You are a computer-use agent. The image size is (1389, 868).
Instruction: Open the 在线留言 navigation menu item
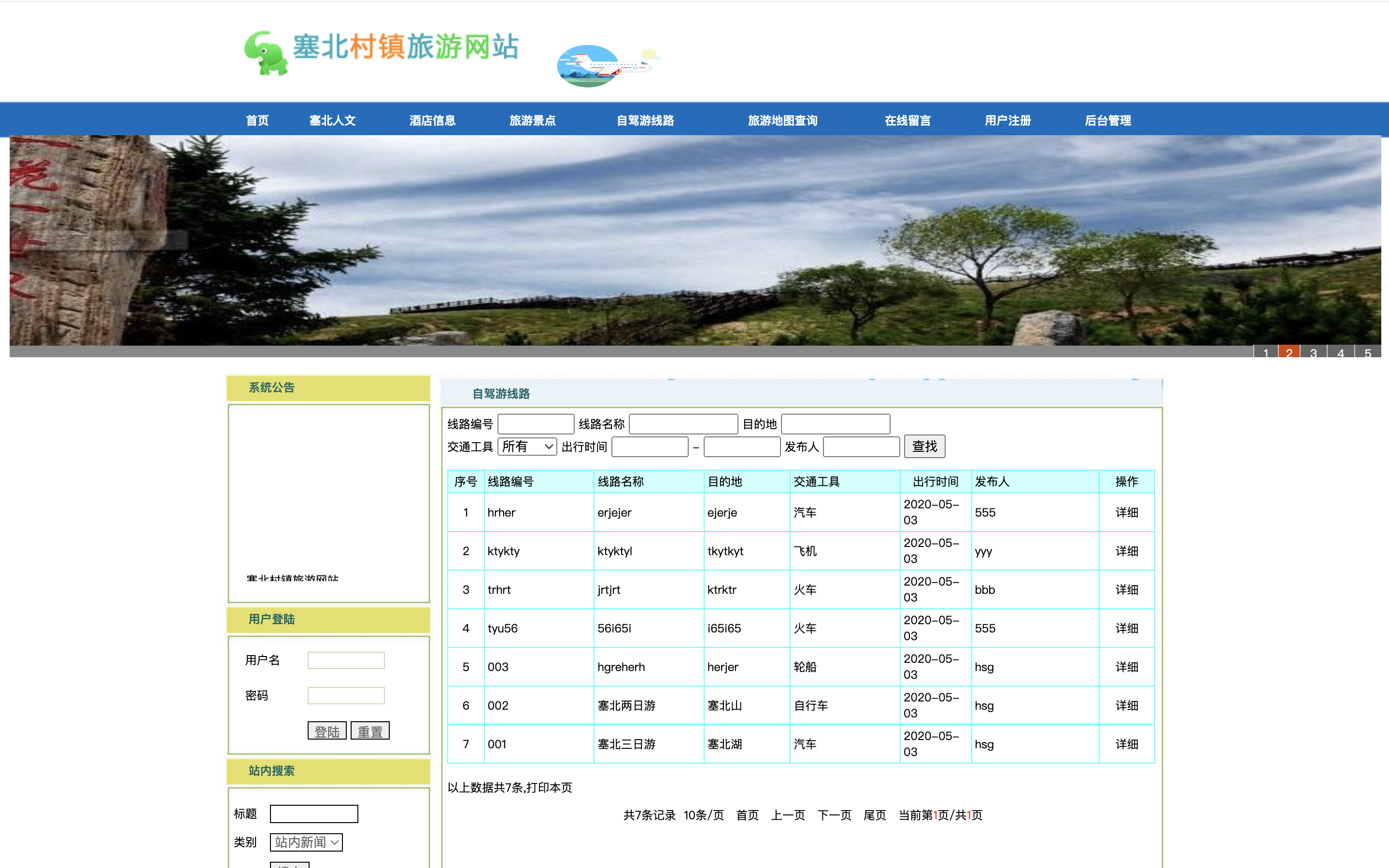pos(907,120)
